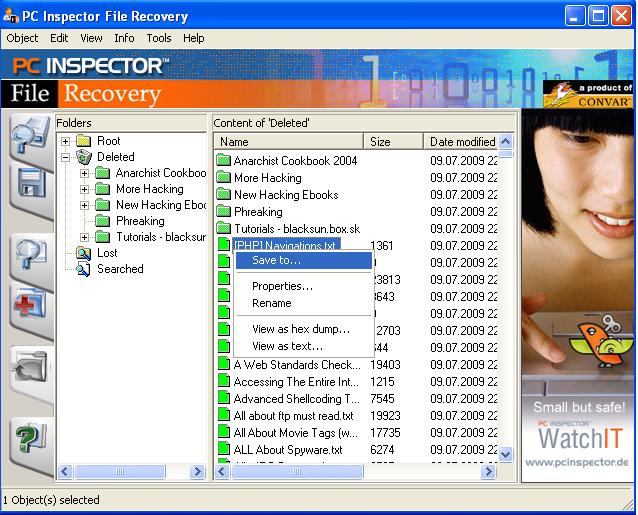Image resolution: width=638 pixels, height=515 pixels.
Task: Visit www.pcinspector.de link in ad
Action: click(577, 462)
